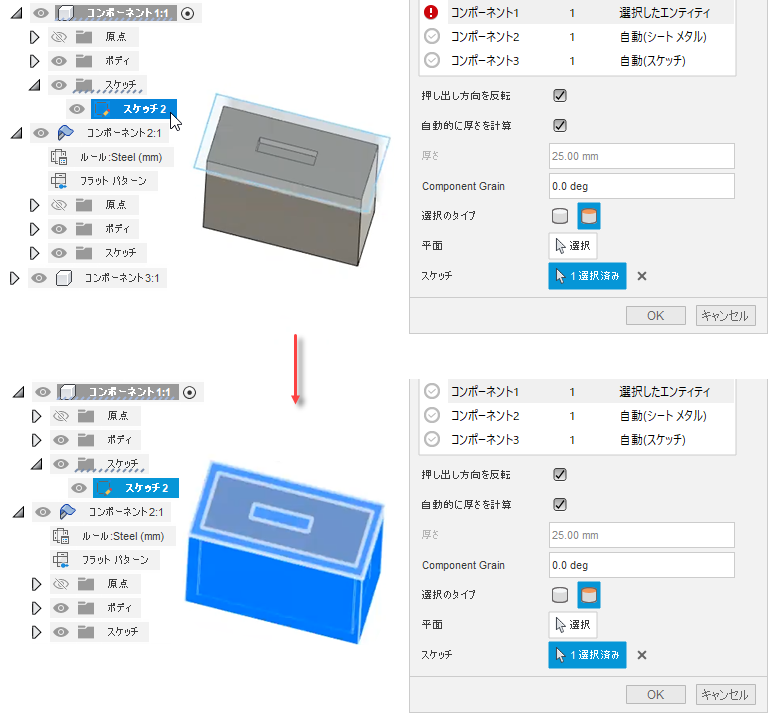Select 選択したエンティティ cell in lower dialog
This screenshot has height=713, width=768.
[664, 392]
